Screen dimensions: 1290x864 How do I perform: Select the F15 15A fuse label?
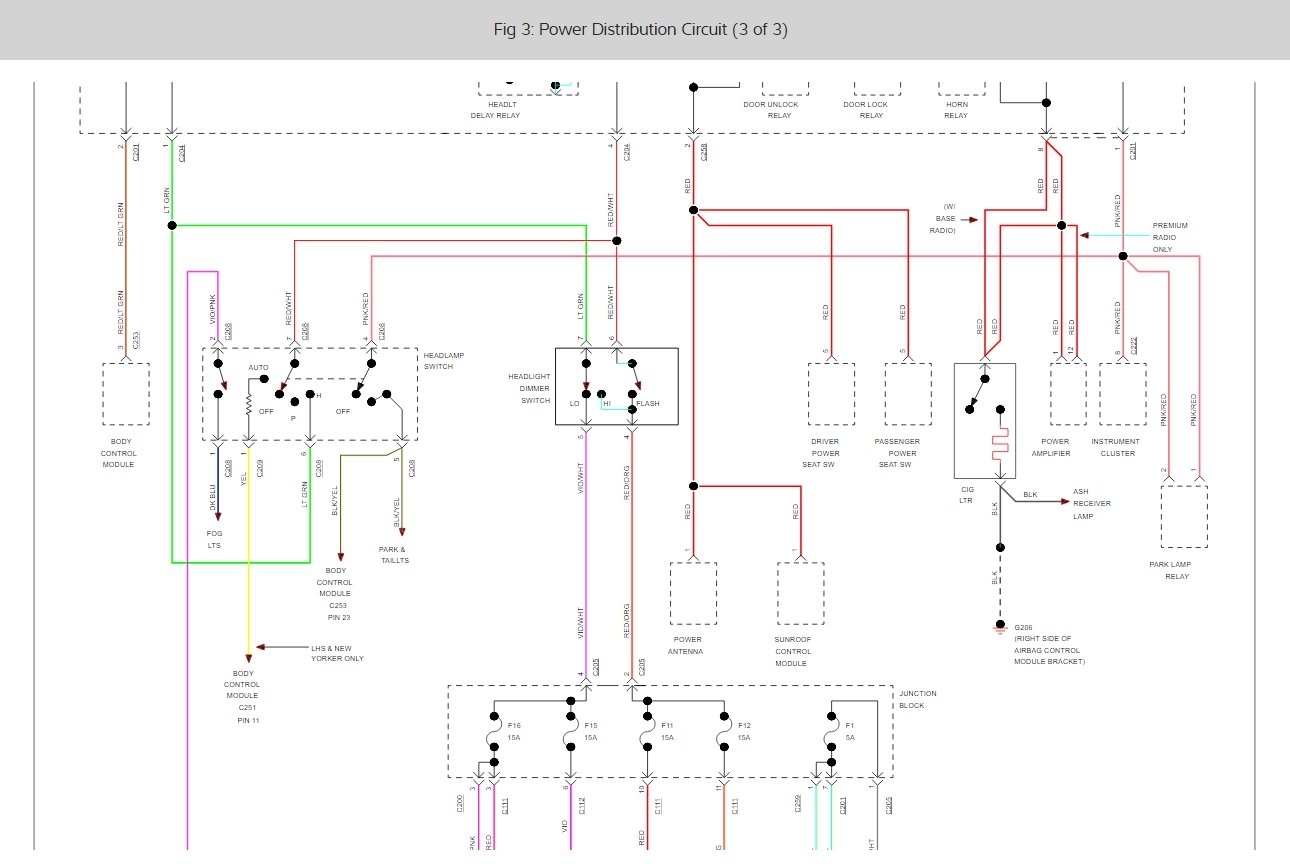[591, 731]
